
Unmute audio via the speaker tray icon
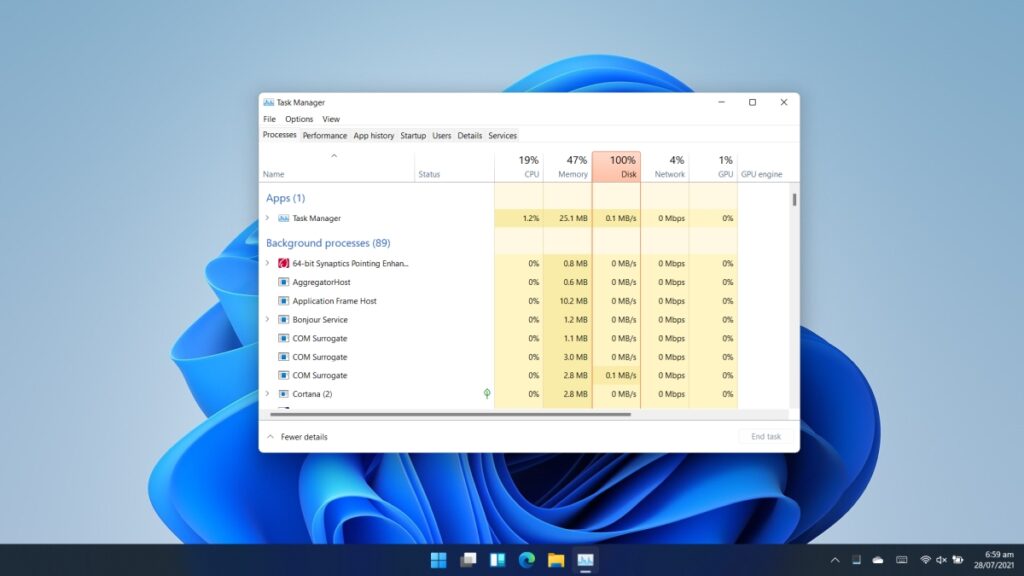click(942, 560)
